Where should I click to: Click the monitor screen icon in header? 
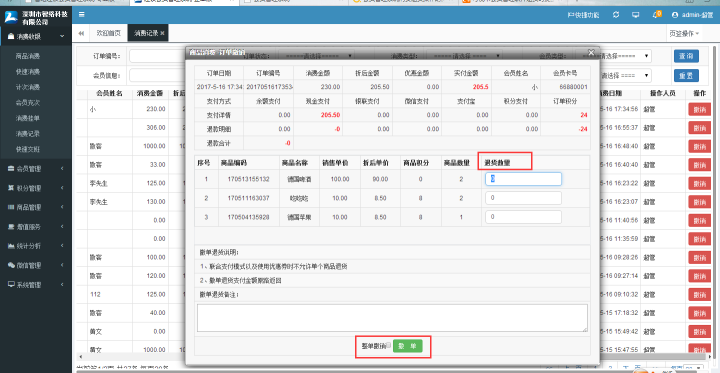click(x=636, y=15)
